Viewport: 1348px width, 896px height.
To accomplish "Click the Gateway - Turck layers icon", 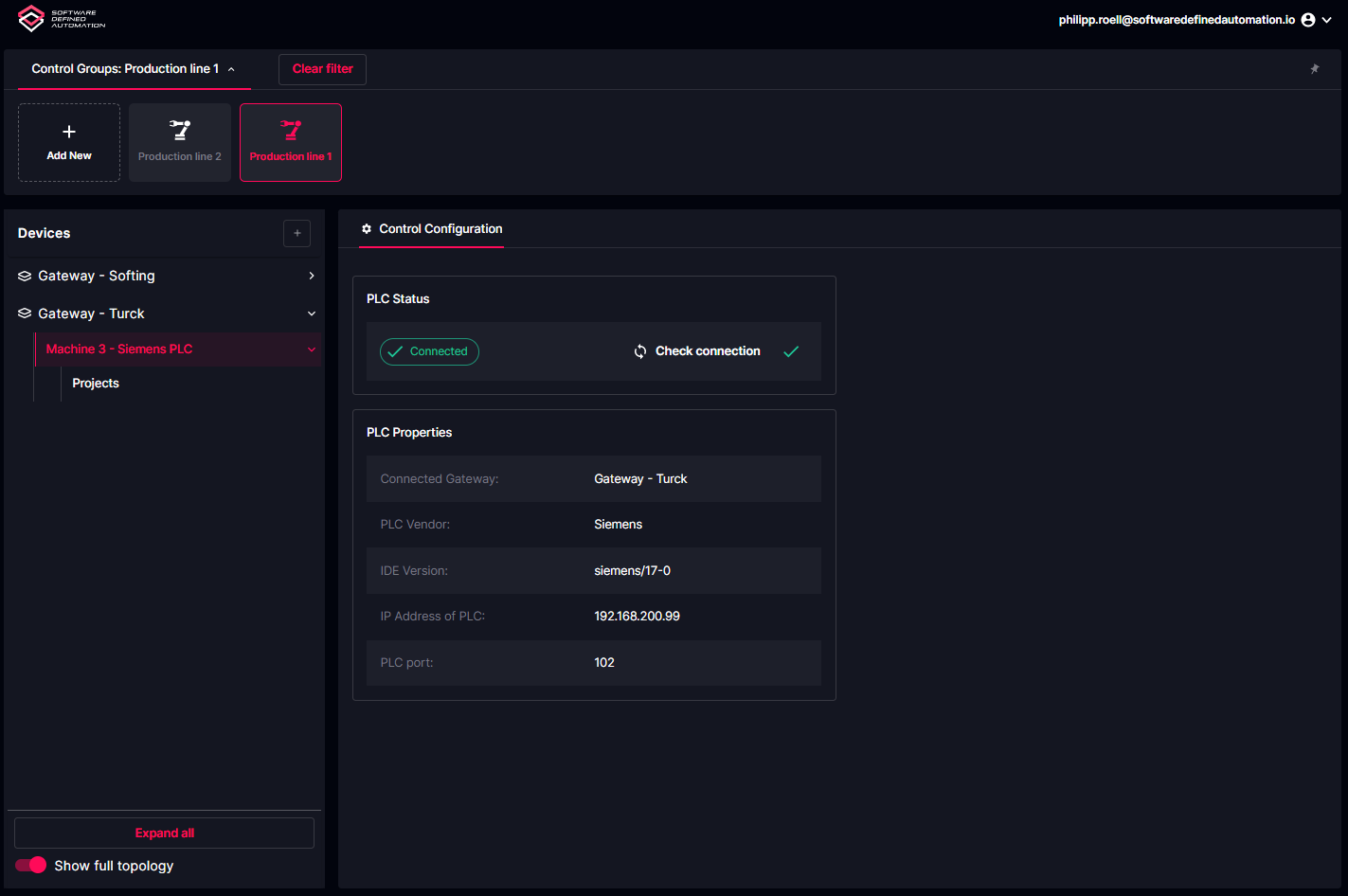I will (x=25, y=314).
